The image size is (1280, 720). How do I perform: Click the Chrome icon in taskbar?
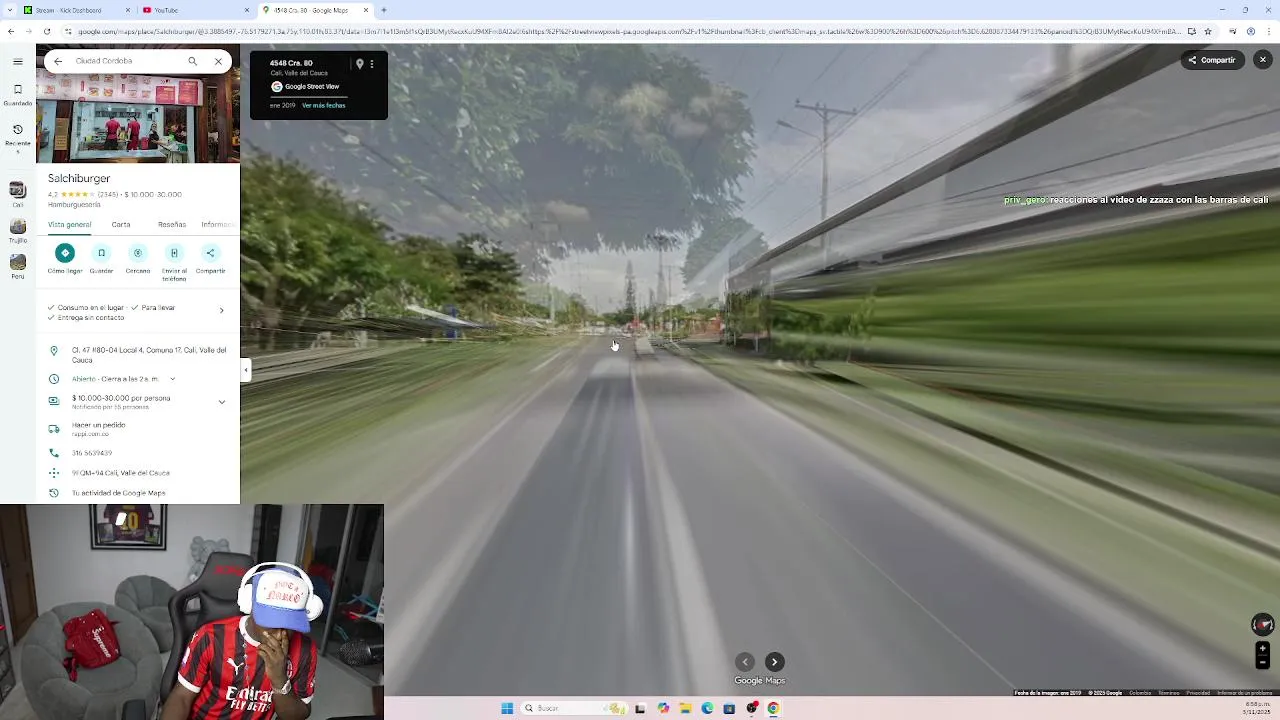click(x=773, y=708)
